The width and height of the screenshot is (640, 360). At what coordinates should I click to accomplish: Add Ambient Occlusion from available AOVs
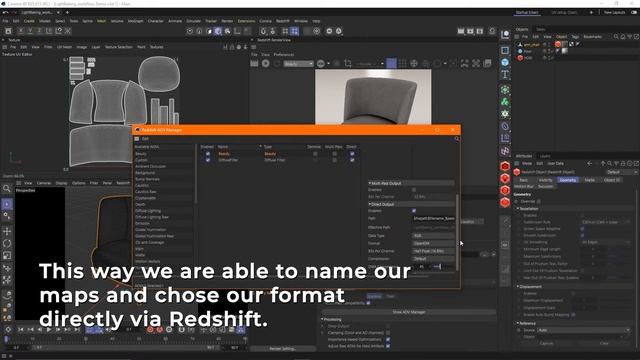151,167
